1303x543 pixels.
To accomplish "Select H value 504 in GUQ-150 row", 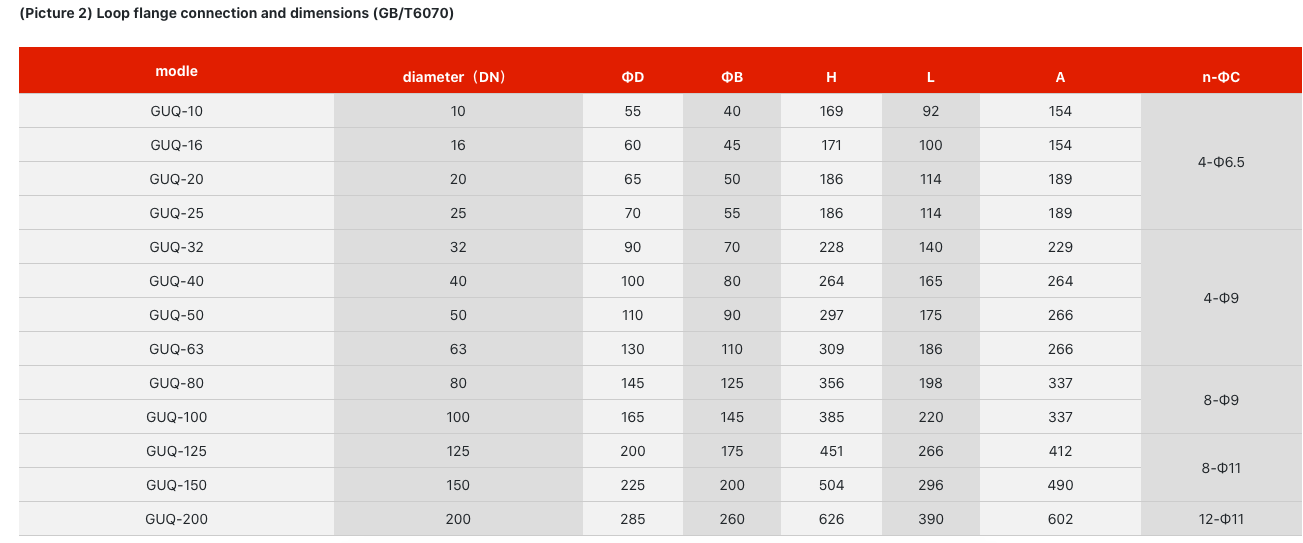I will tap(831, 485).
